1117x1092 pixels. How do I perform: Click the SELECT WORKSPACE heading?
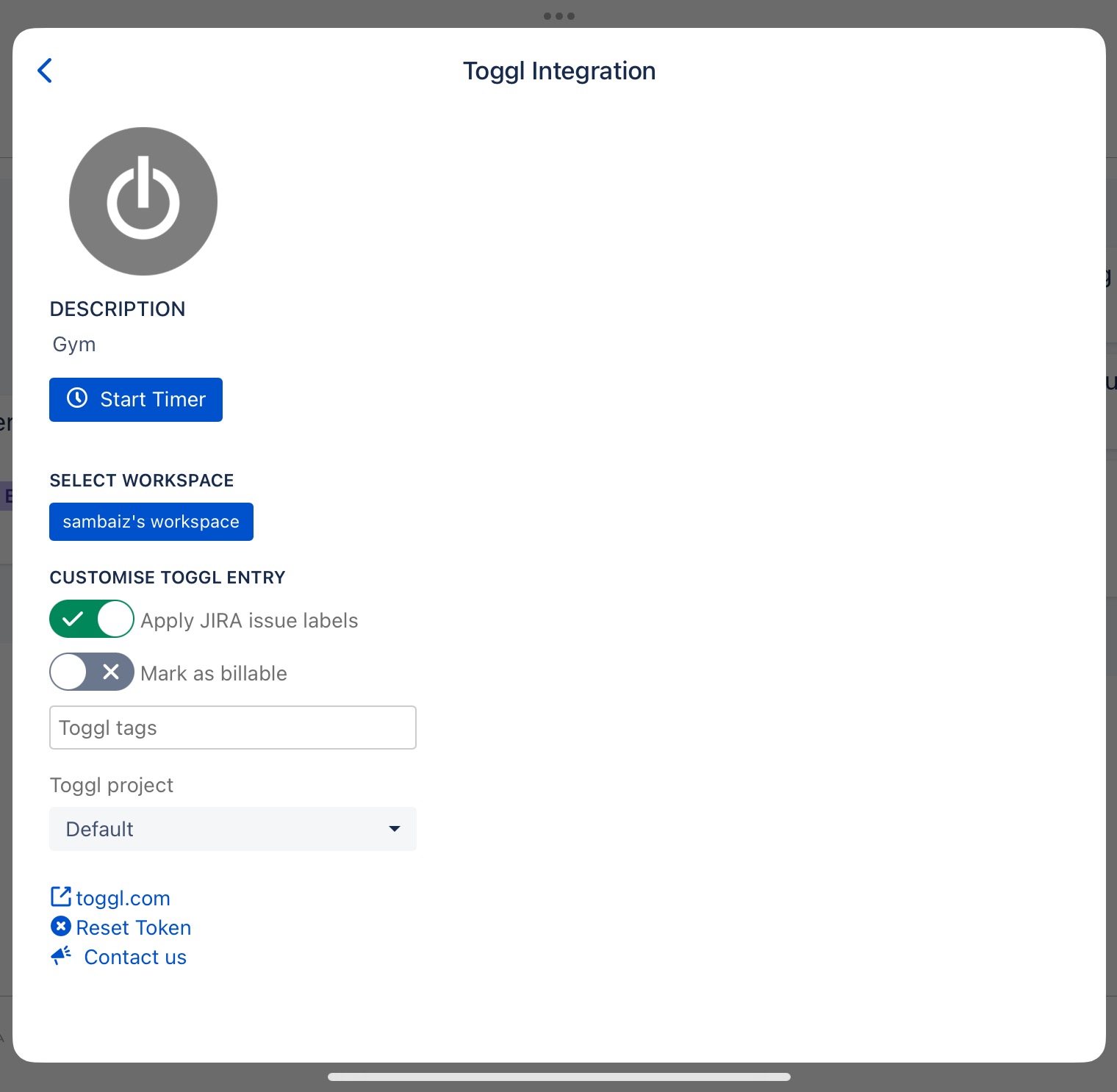[x=142, y=481]
